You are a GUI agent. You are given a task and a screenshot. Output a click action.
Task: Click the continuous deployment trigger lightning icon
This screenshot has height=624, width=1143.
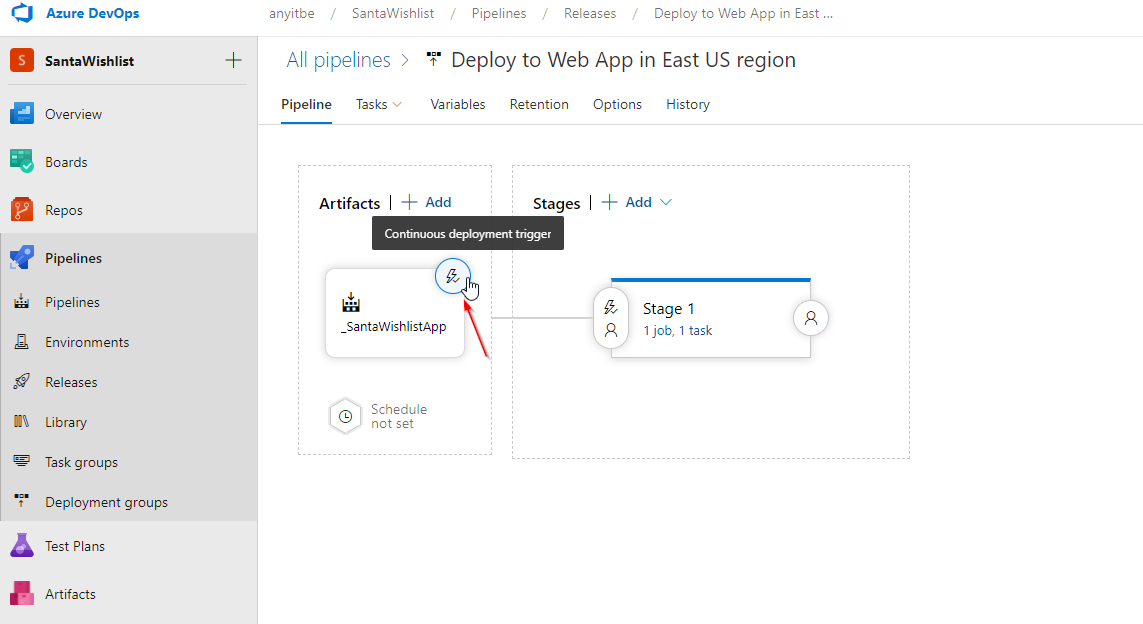(x=453, y=276)
